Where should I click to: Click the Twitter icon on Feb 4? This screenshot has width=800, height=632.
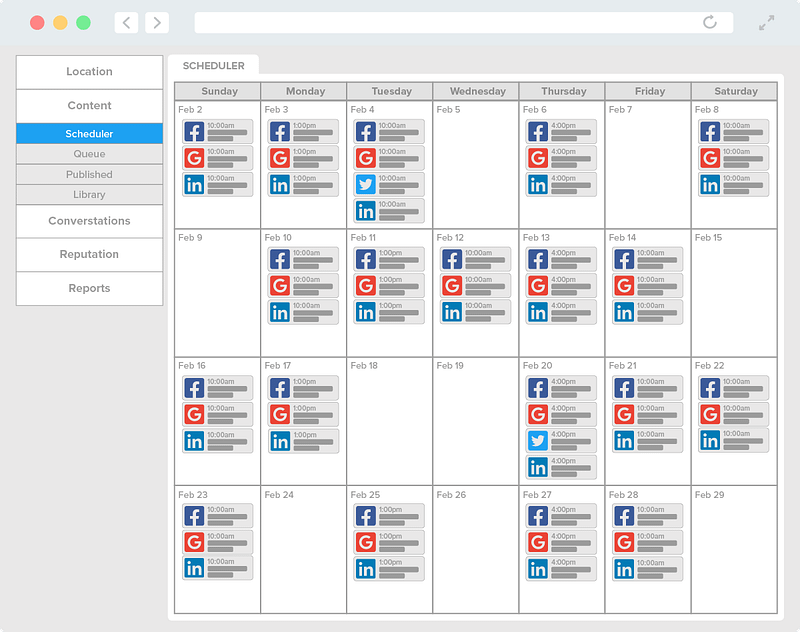click(x=366, y=184)
